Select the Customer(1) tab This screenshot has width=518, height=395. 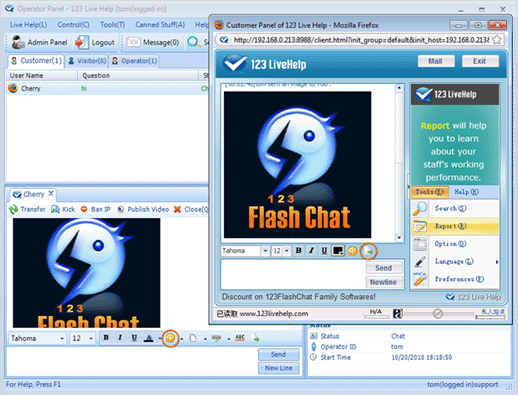(x=36, y=61)
